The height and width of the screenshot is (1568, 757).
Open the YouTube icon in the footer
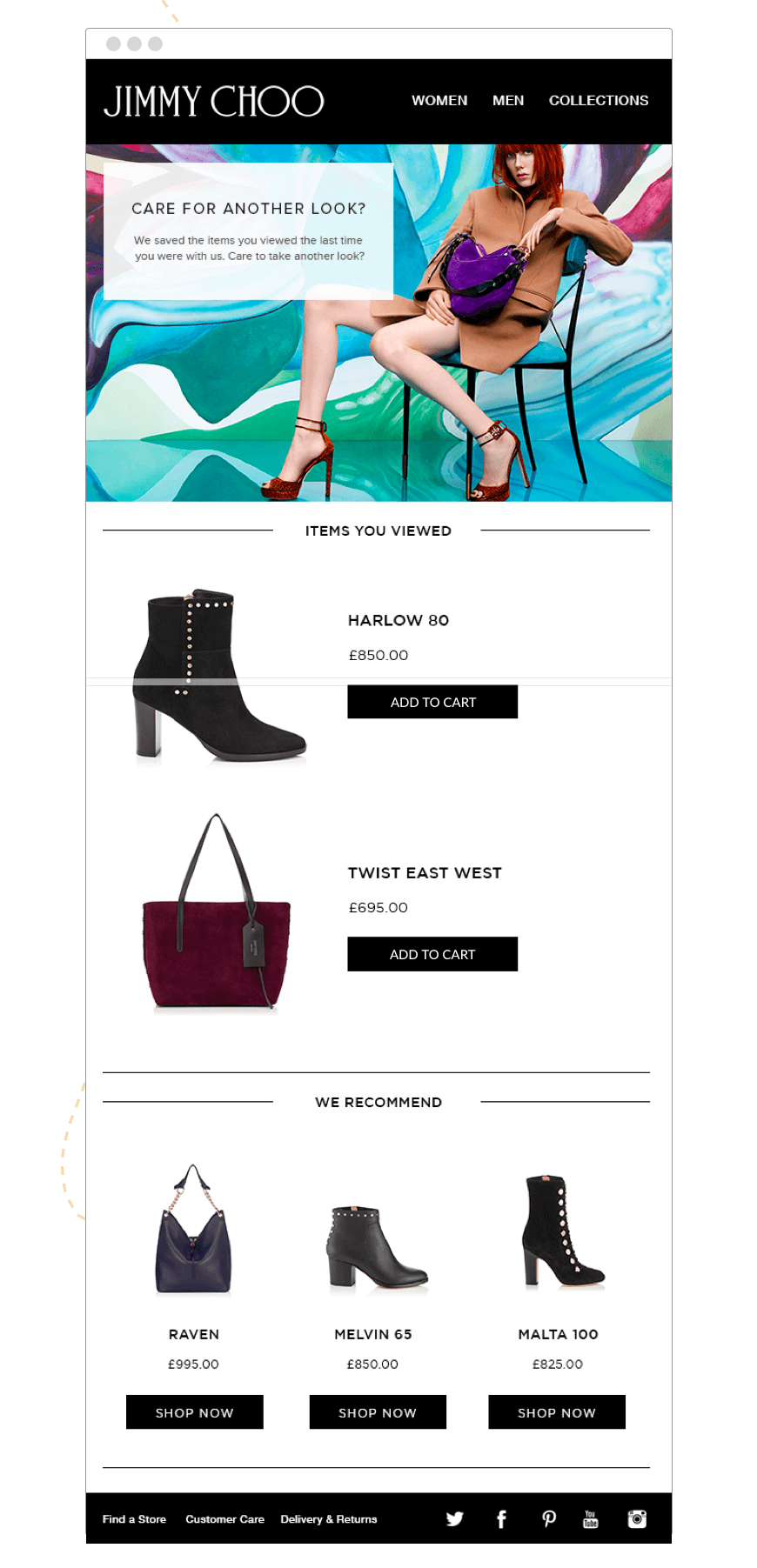click(591, 1518)
